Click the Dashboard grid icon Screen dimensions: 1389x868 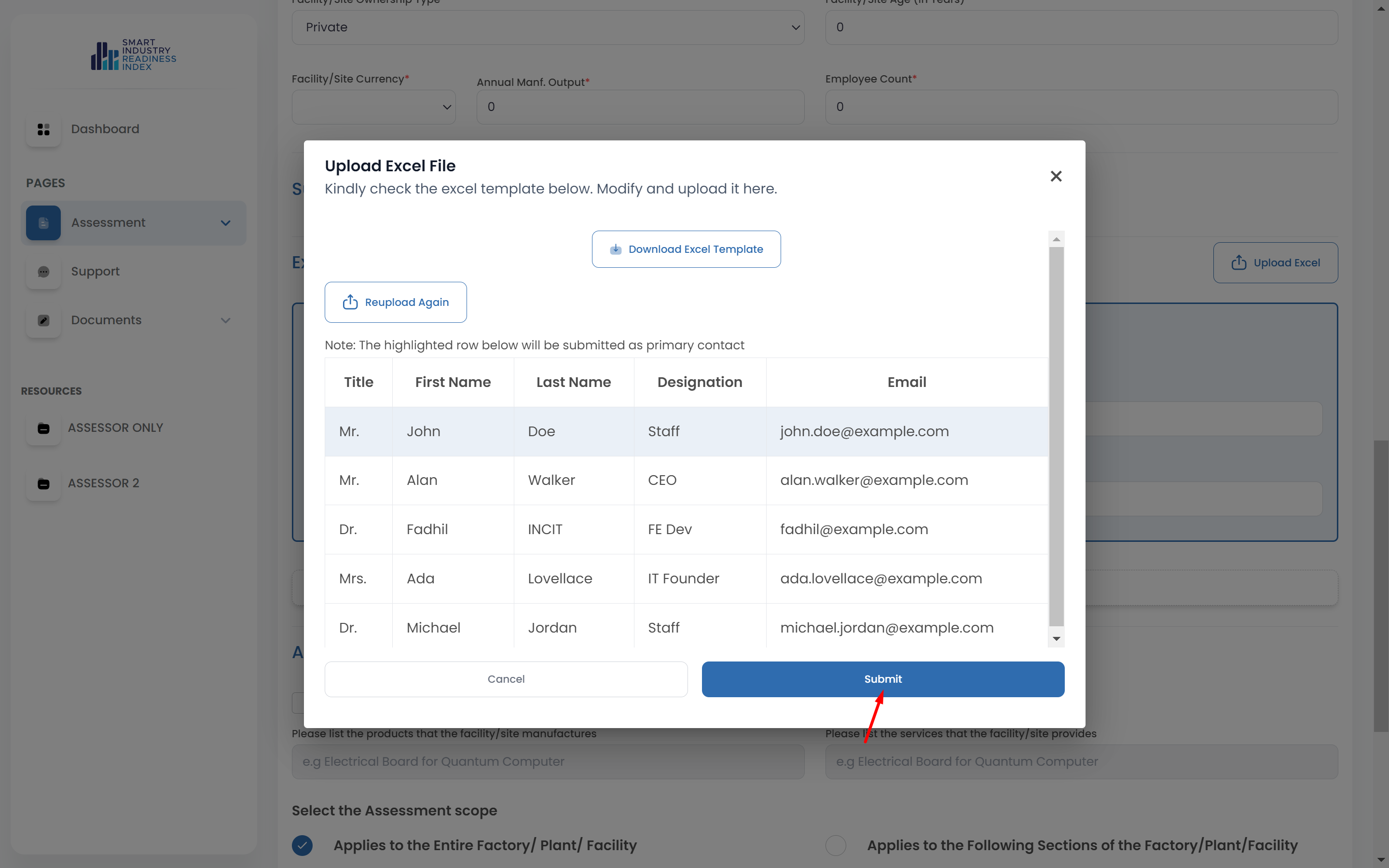43,129
